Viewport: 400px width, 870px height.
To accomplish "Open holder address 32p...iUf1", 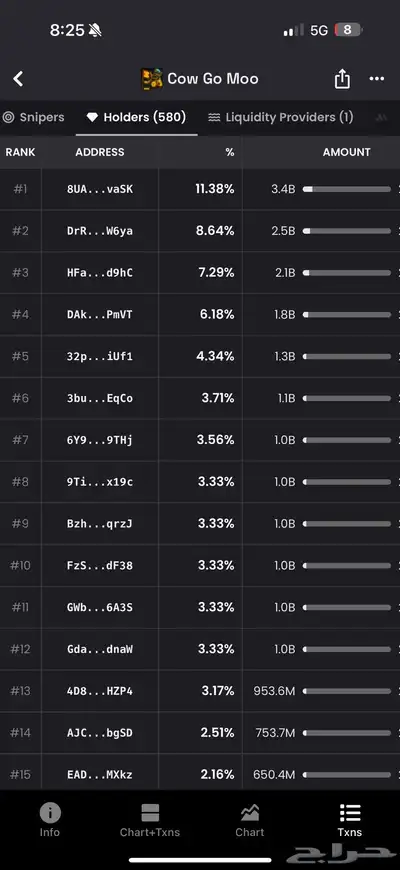I will (100, 356).
